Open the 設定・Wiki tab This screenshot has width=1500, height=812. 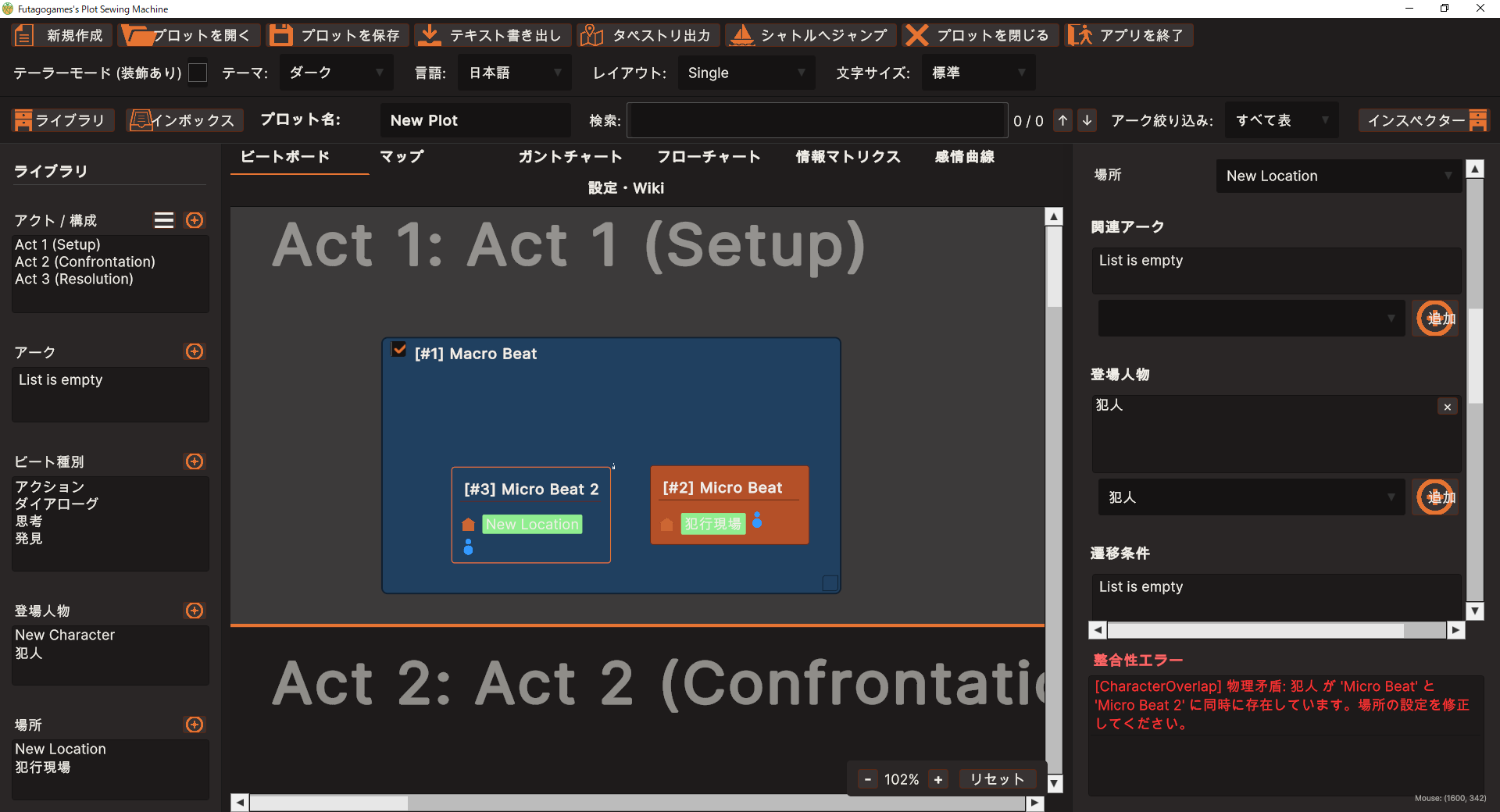click(x=626, y=188)
